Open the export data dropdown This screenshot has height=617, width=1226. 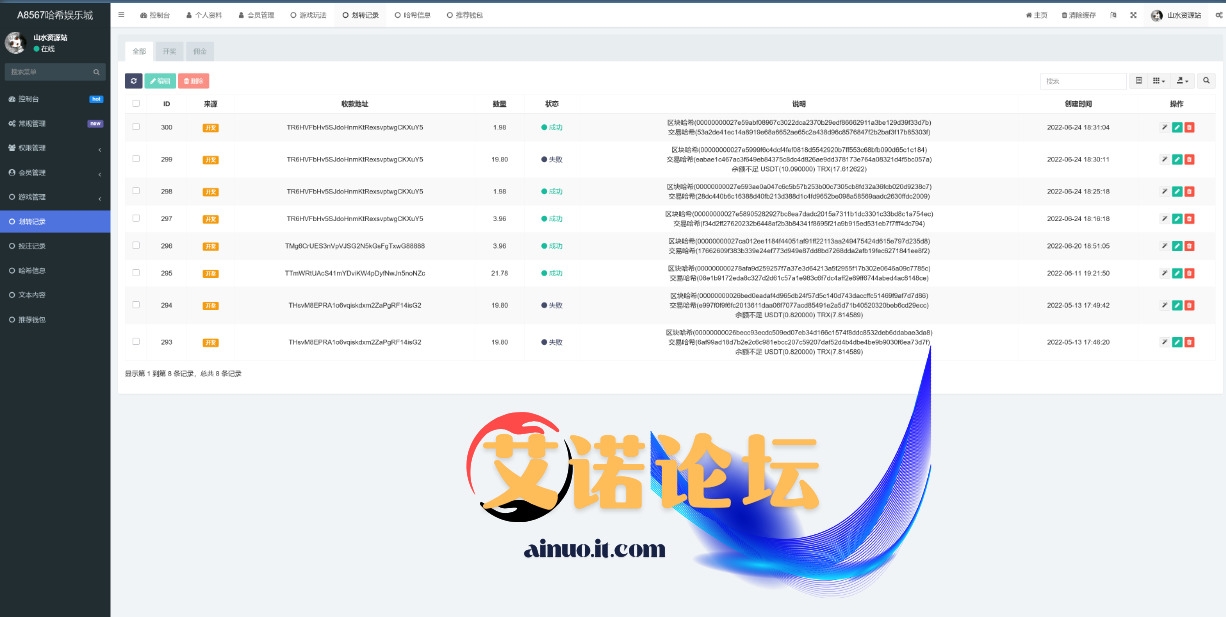point(1182,81)
